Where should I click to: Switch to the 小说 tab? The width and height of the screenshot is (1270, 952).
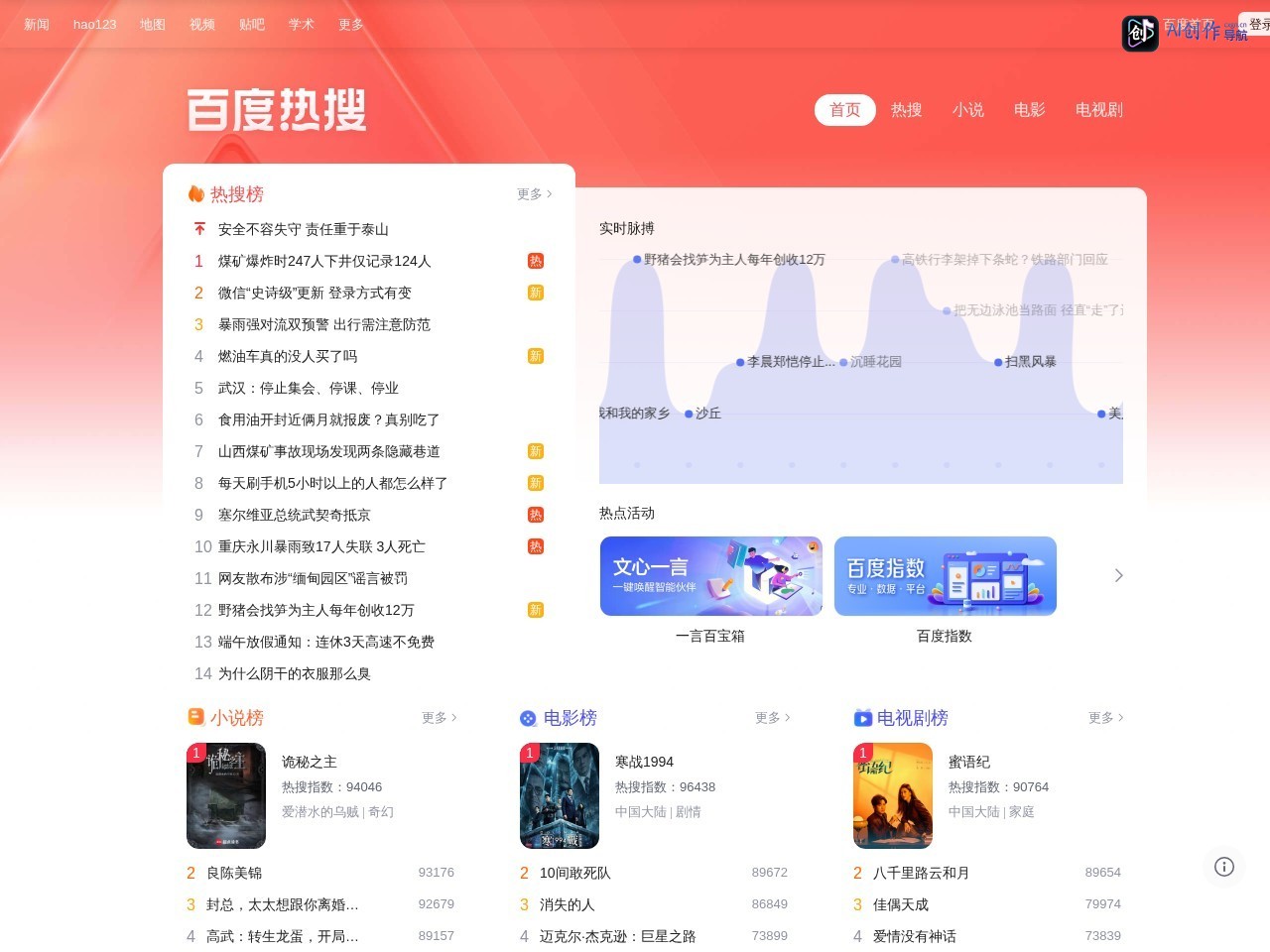click(x=968, y=110)
